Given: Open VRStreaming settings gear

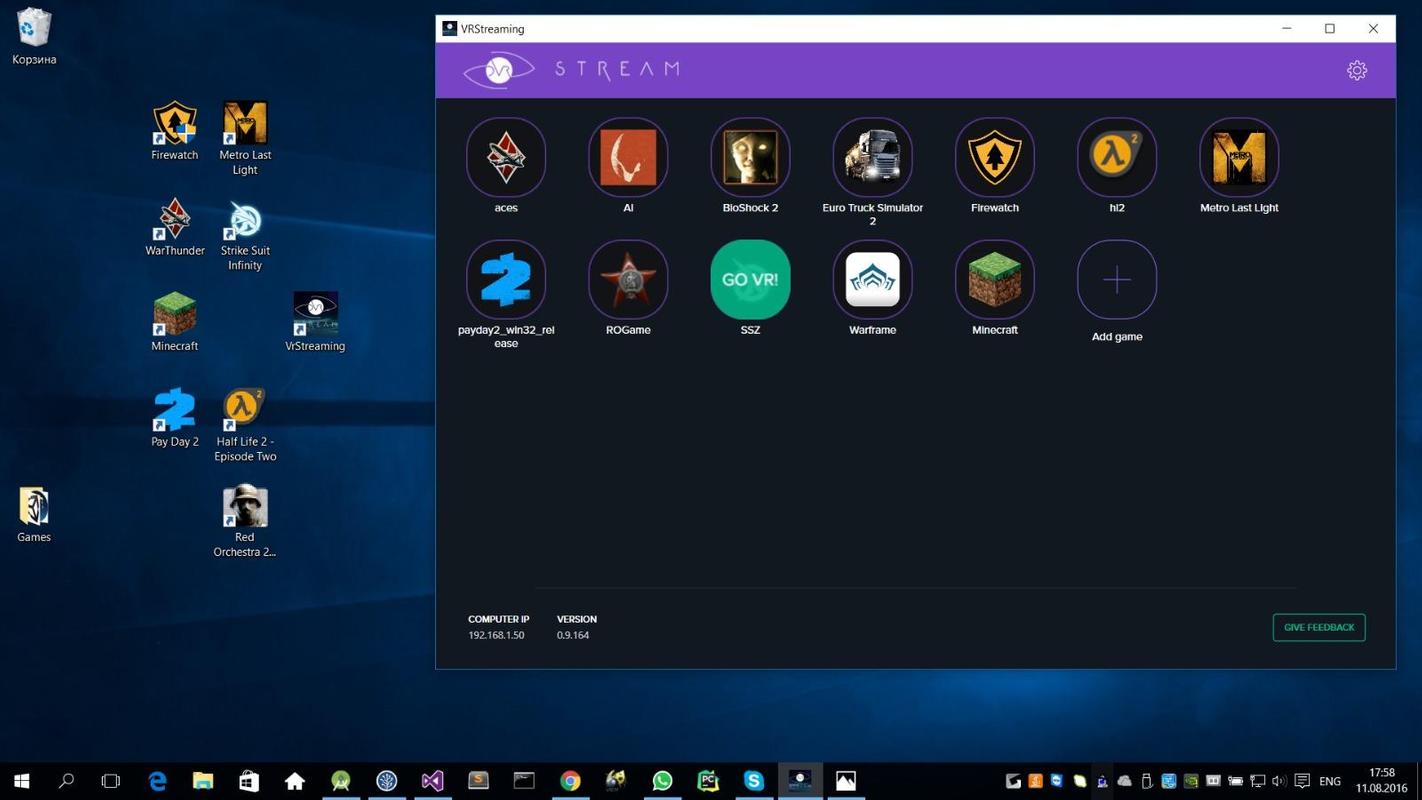Looking at the screenshot, I should tap(1357, 70).
